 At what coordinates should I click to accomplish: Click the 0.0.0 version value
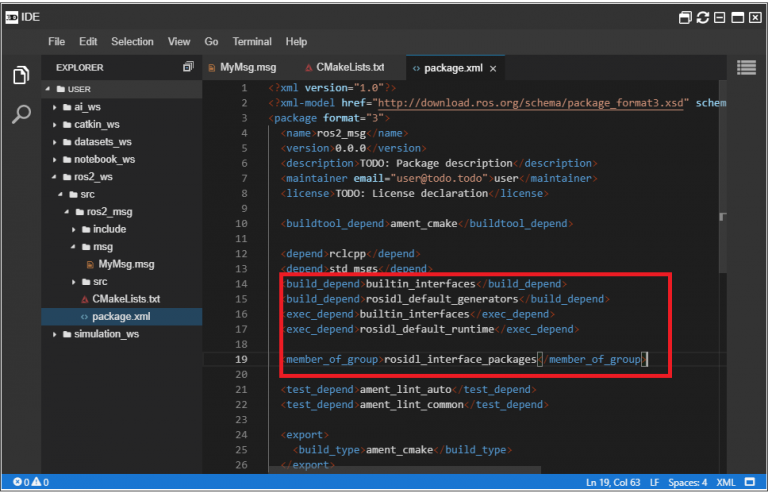351,148
